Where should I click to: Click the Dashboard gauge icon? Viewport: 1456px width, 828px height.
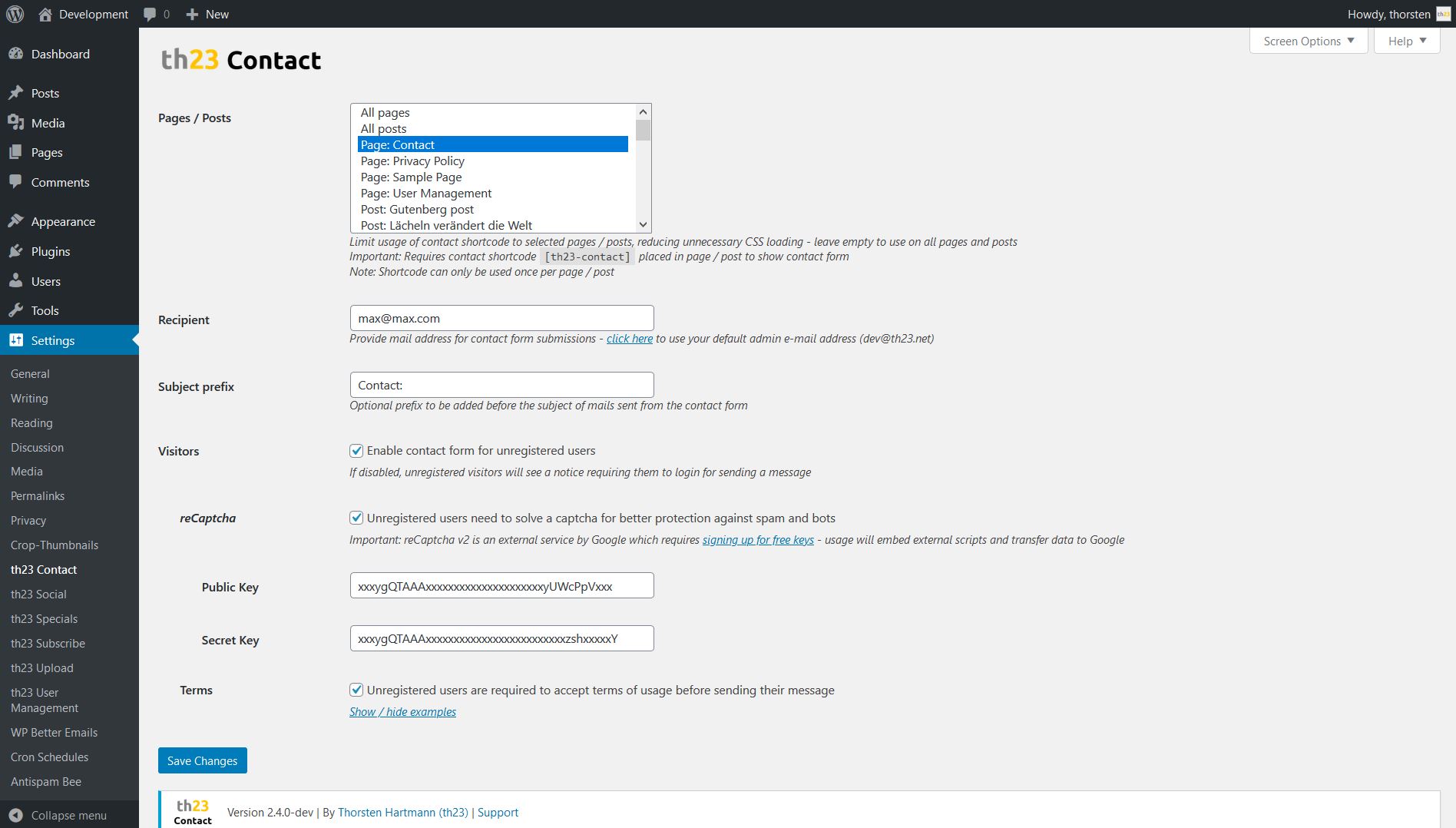pos(15,54)
